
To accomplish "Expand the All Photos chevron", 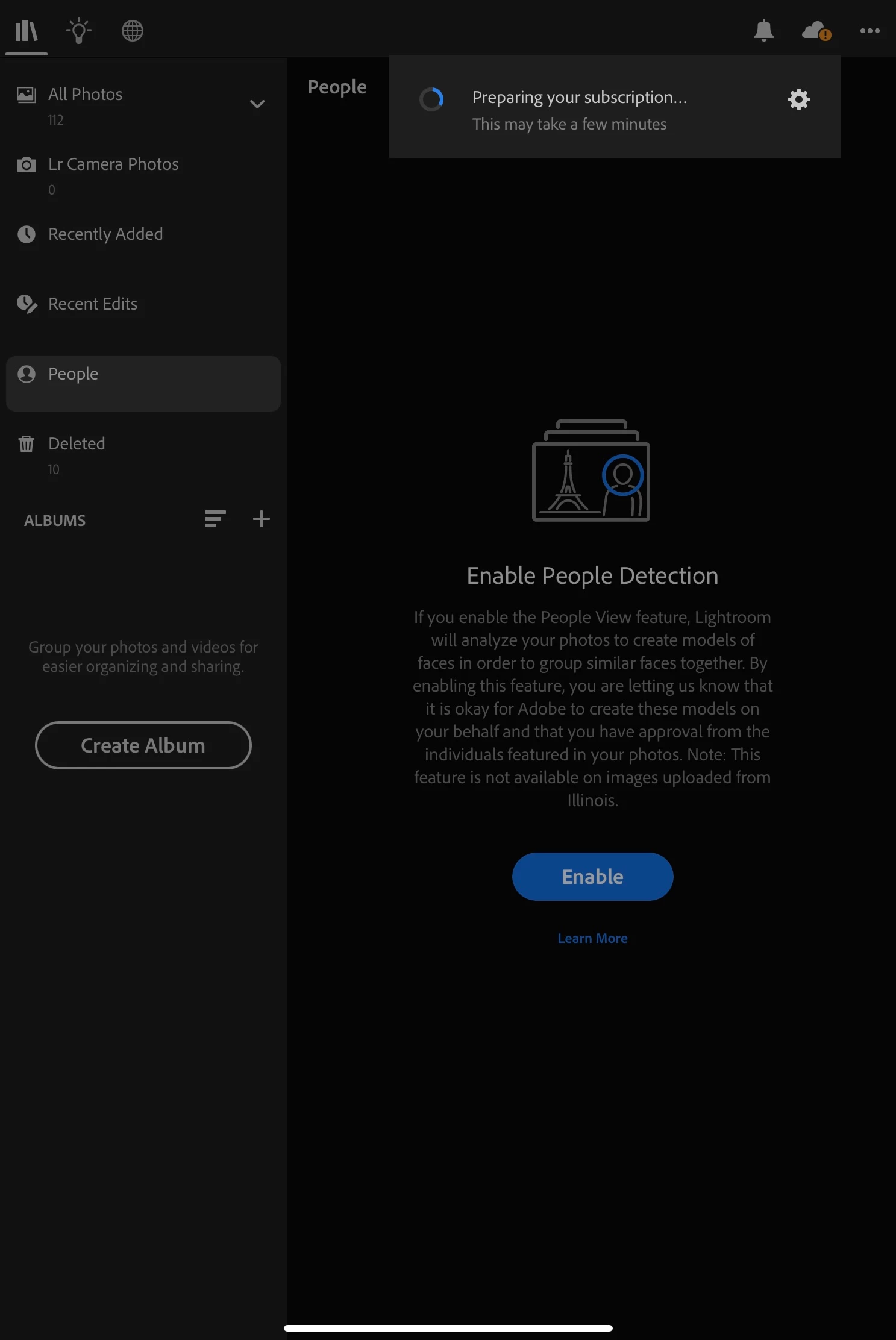I will pos(257,104).
